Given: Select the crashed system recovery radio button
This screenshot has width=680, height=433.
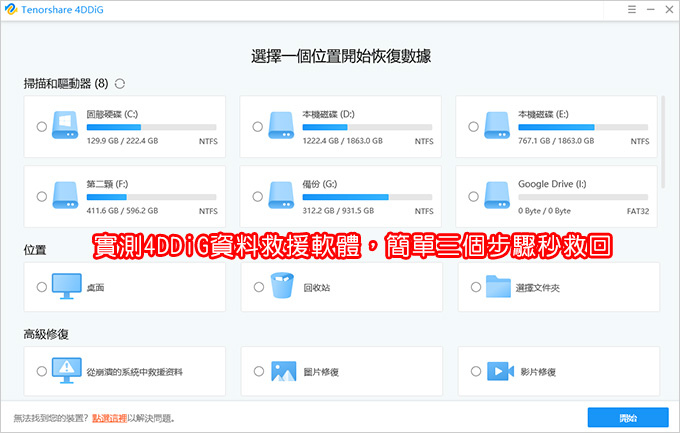Looking at the screenshot, I should (x=42, y=371).
